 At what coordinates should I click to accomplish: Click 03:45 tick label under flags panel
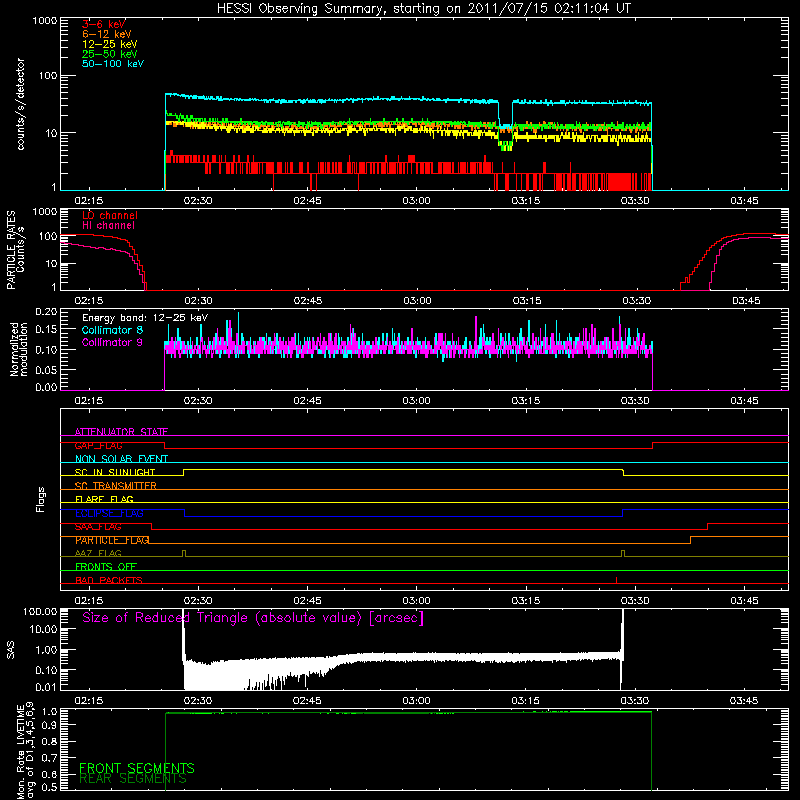[x=744, y=601]
